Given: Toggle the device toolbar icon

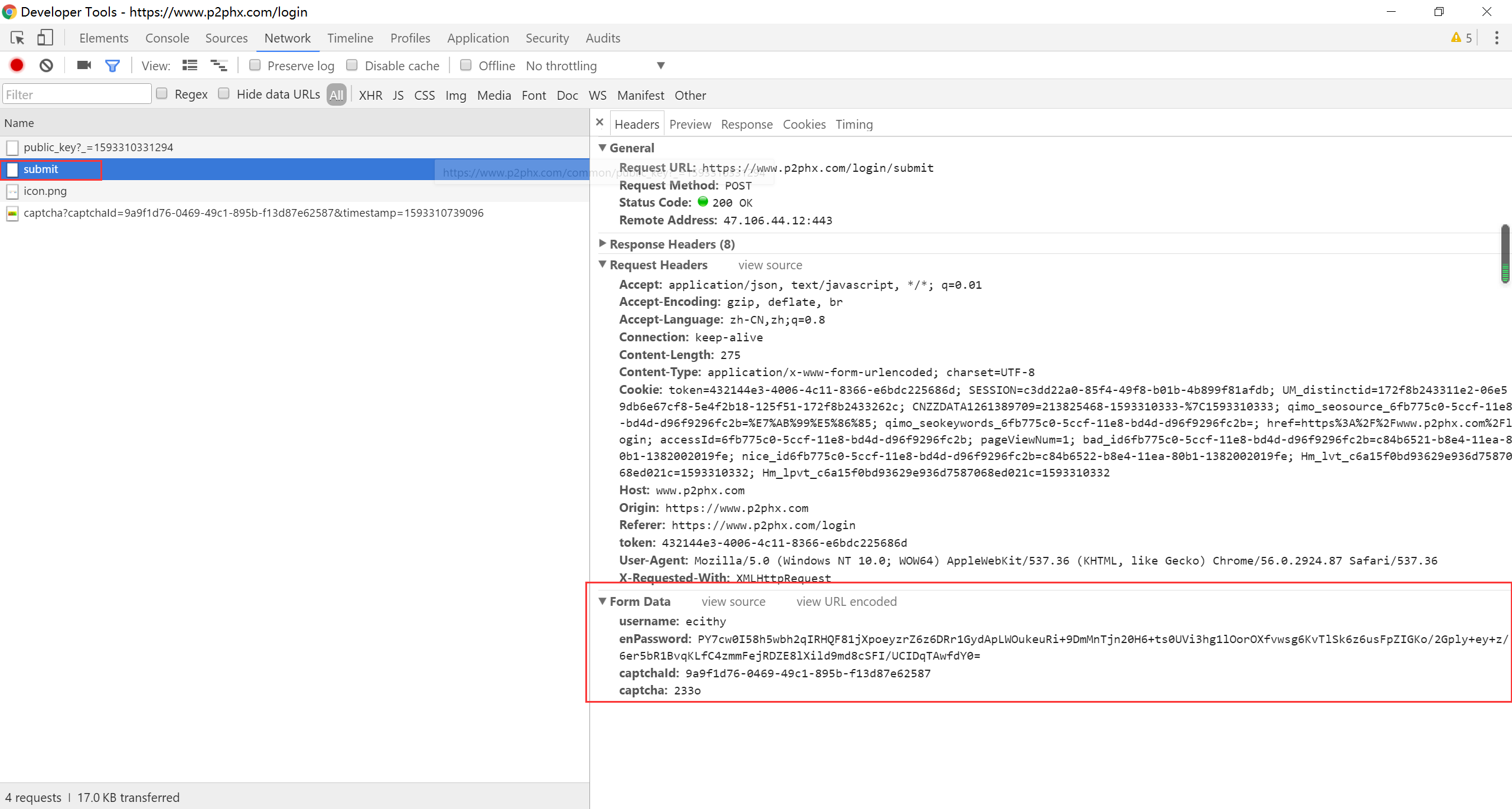Looking at the screenshot, I should 45,38.
